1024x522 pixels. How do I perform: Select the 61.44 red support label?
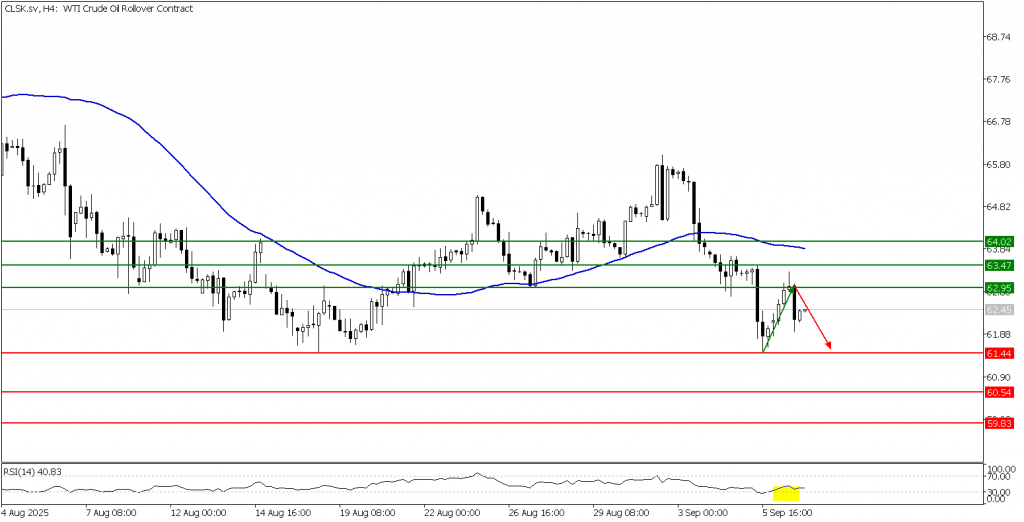(x=1000, y=353)
